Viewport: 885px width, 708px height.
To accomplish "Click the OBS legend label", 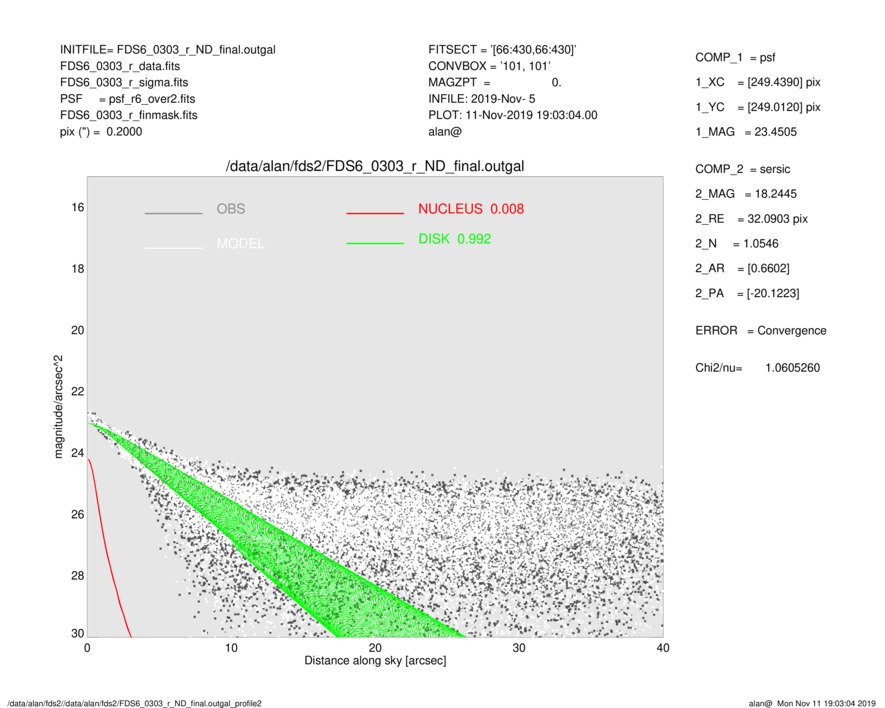I will [x=231, y=209].
